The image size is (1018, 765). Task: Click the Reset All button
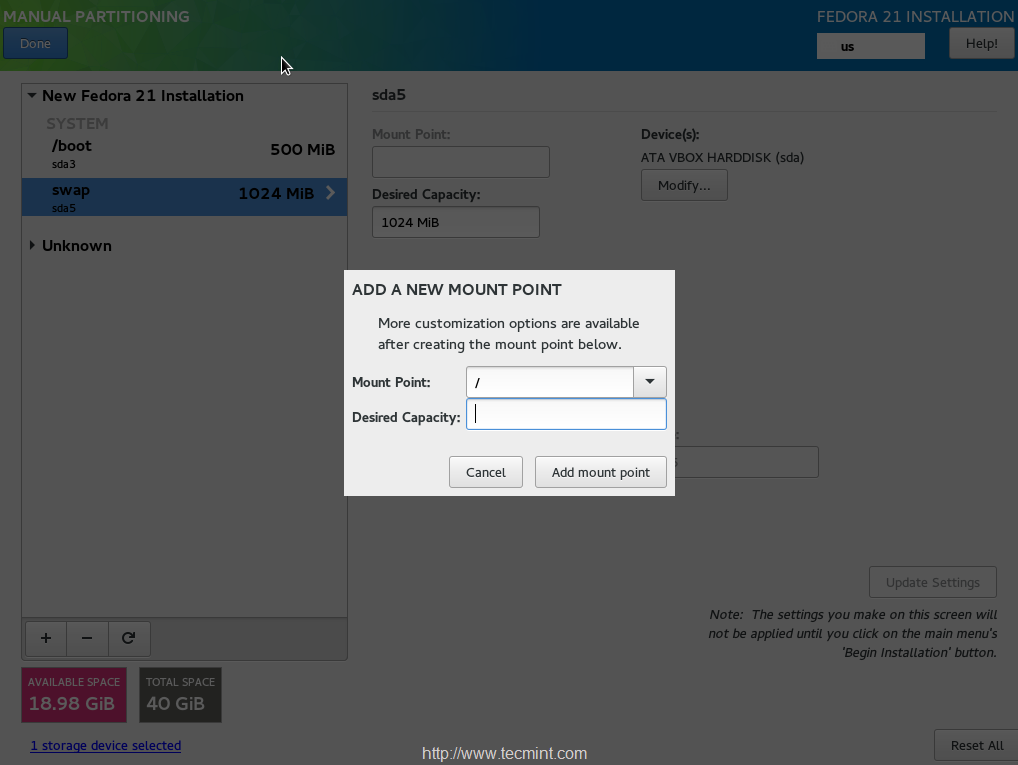[x=976, y=746]
